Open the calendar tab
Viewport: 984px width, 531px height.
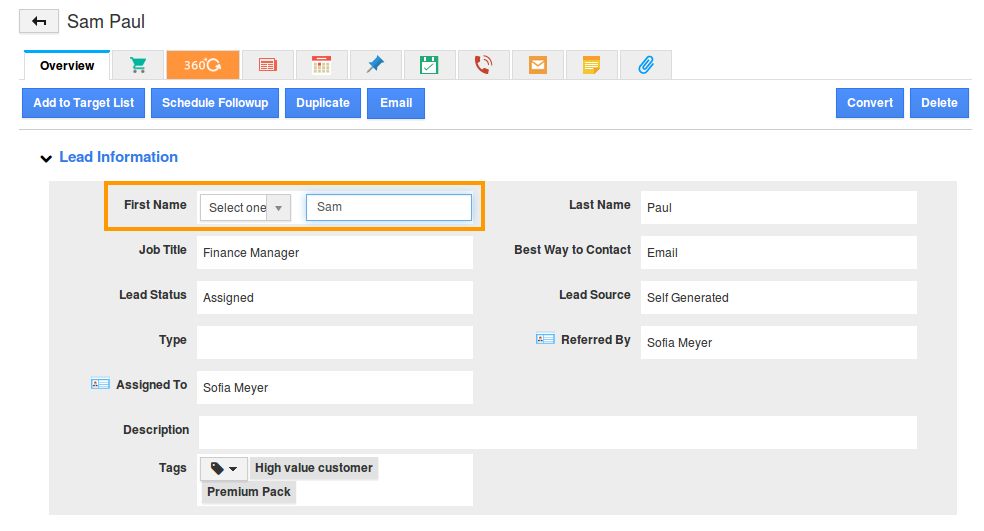(321, 65)
